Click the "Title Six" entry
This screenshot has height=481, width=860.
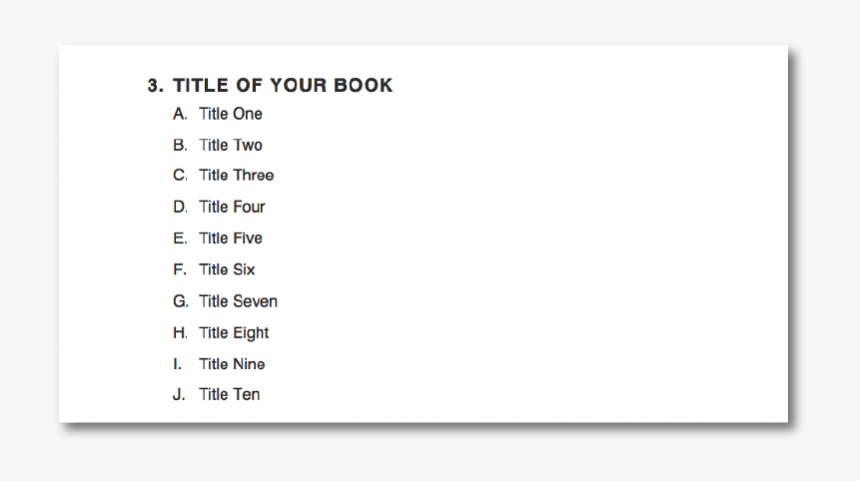pos(227,269)
